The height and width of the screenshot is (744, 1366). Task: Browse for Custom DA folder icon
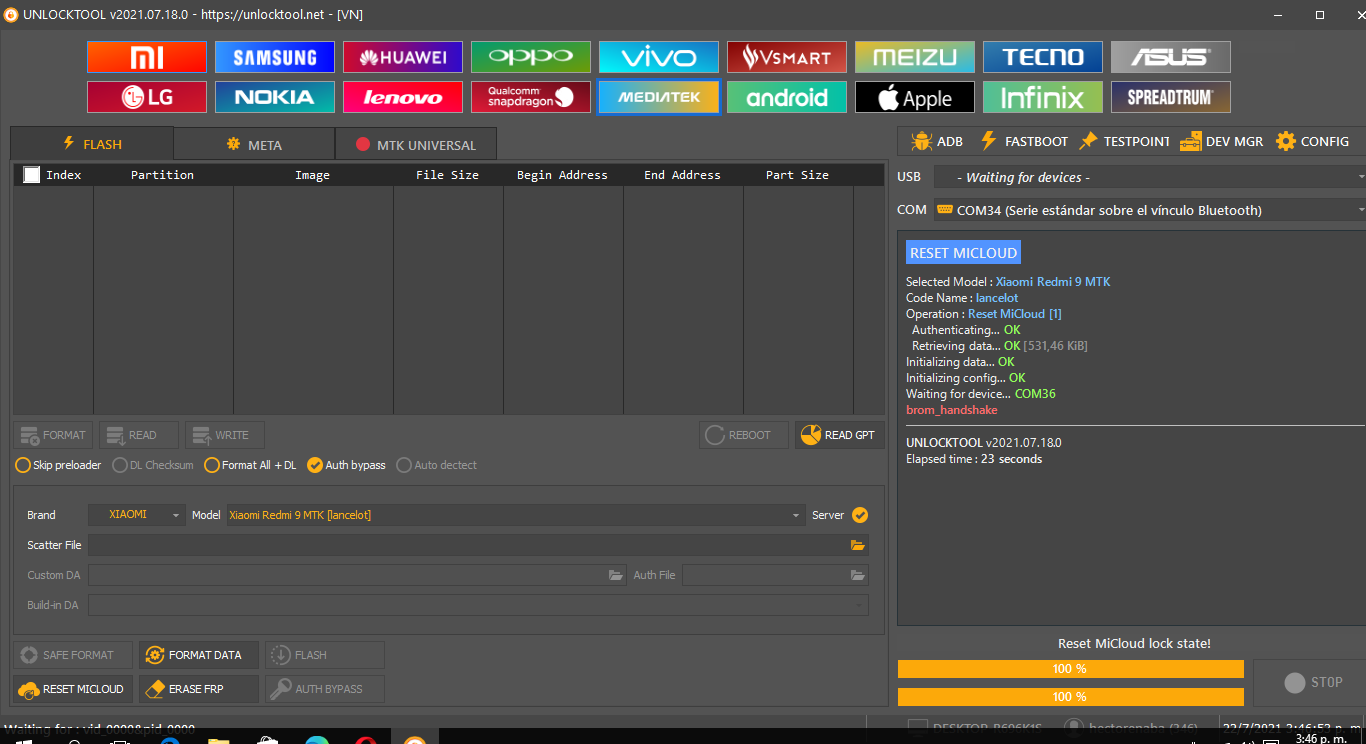pyautogui.click(x=616, y=575)
